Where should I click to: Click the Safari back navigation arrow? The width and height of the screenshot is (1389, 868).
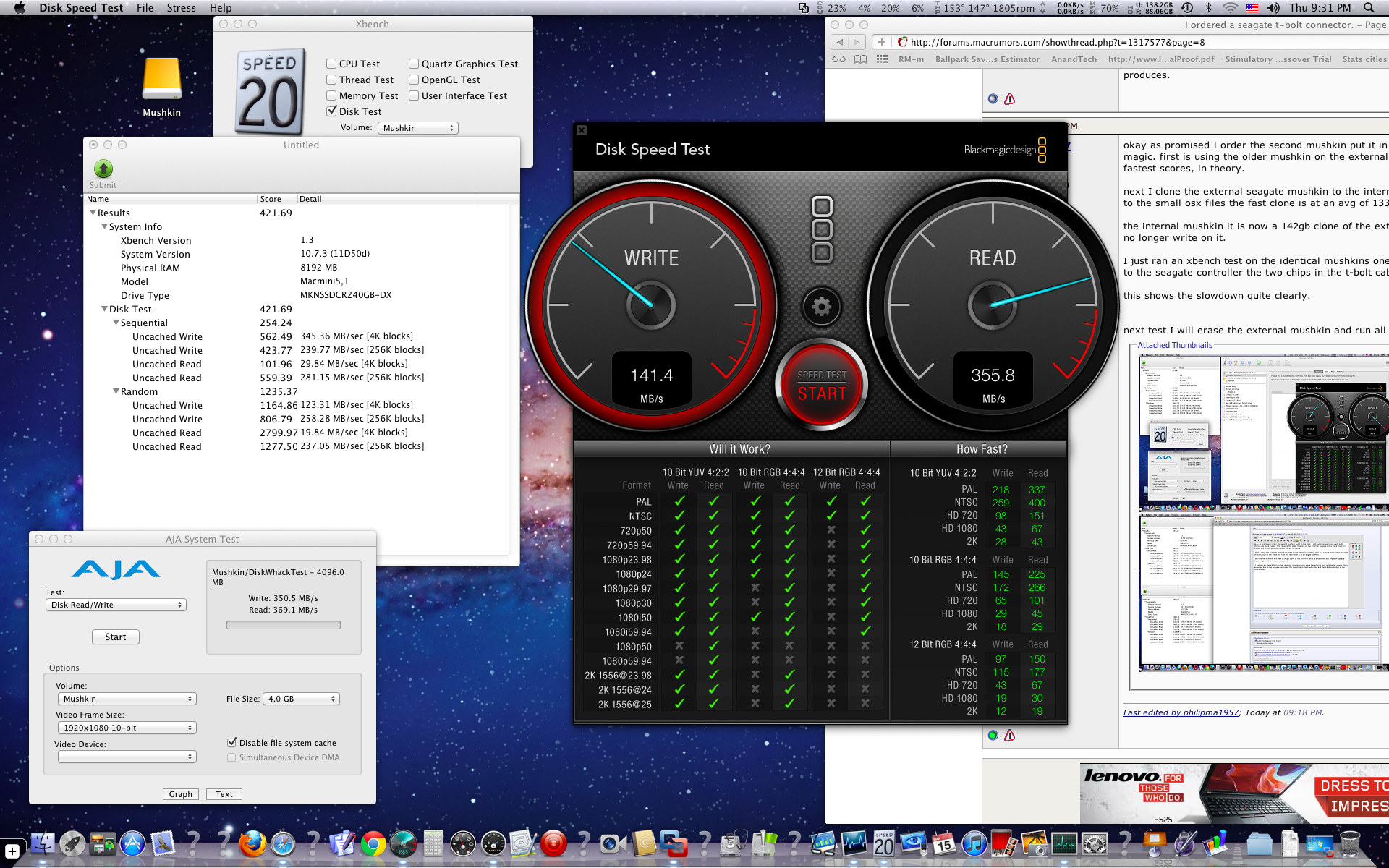840,42
